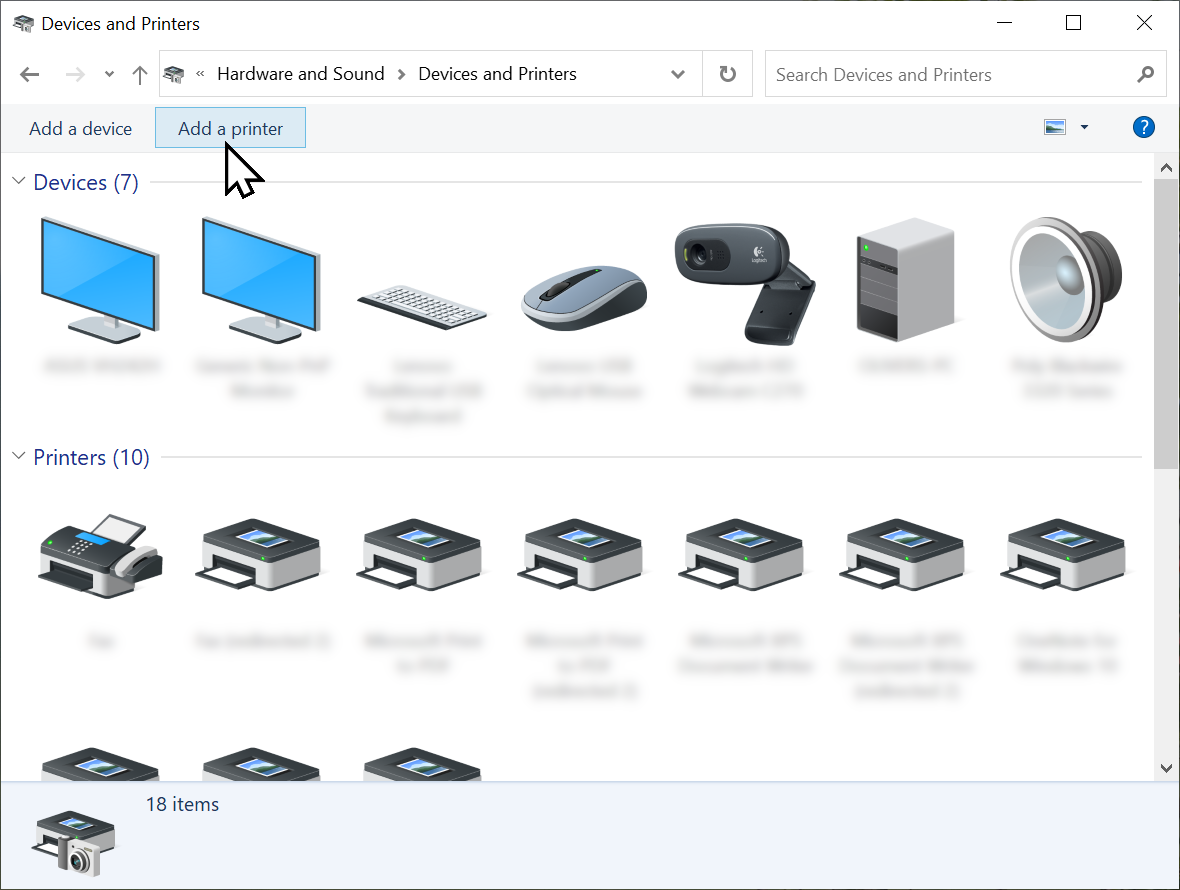Open the recent locations dropdown arrow

[110, 74]
